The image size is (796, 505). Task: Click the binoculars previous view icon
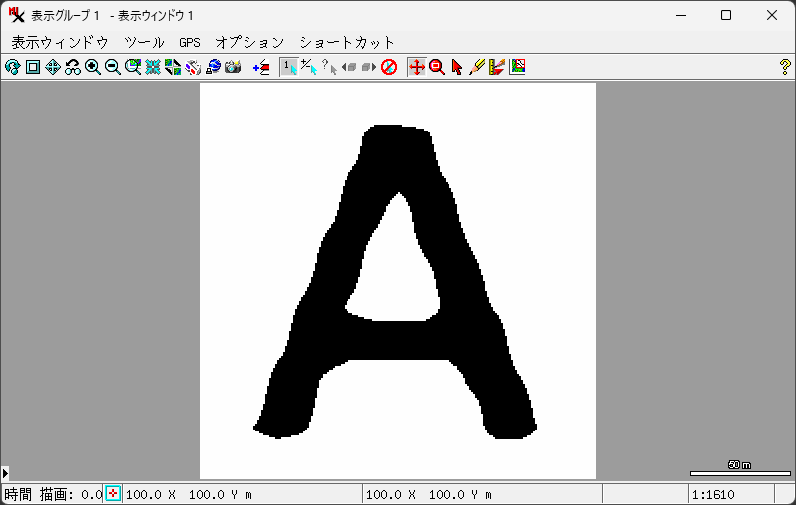pyautogui.click(x=73, y=67)
